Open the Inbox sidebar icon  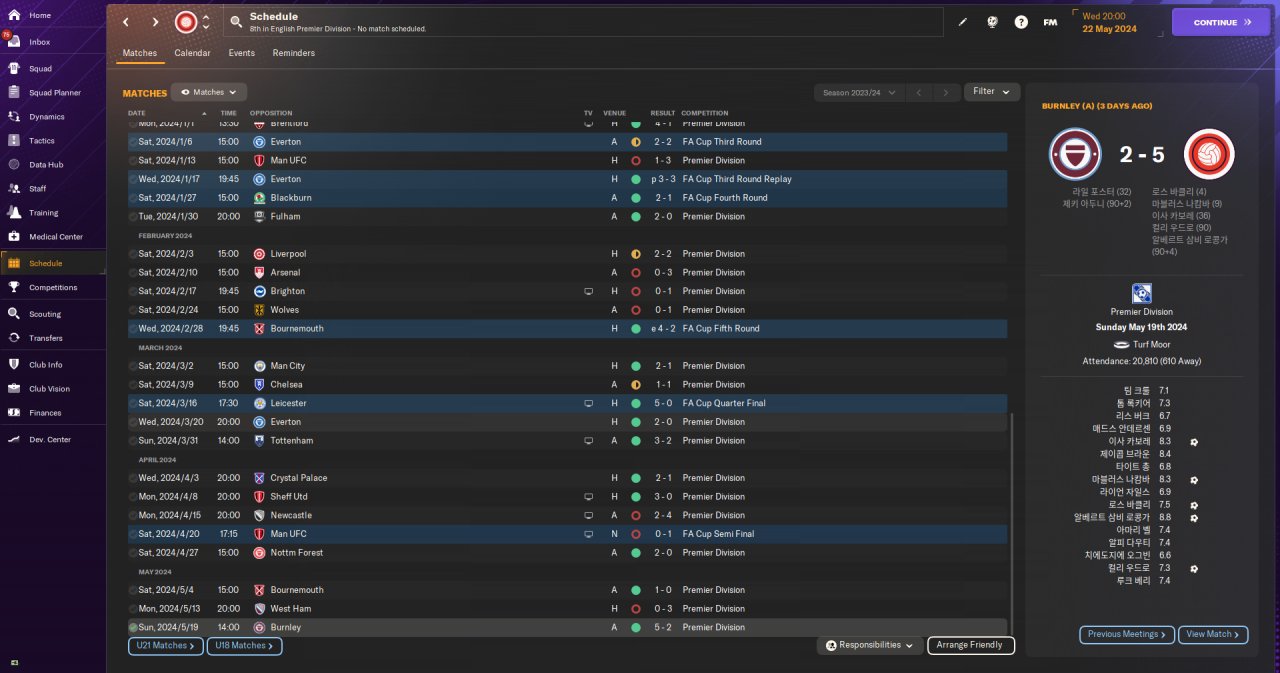14,42
